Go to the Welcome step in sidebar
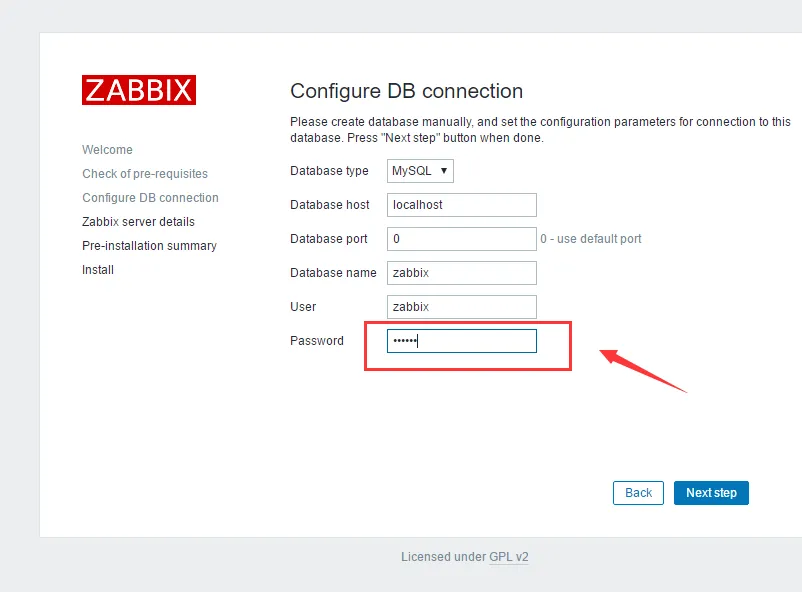 [107, 150]
